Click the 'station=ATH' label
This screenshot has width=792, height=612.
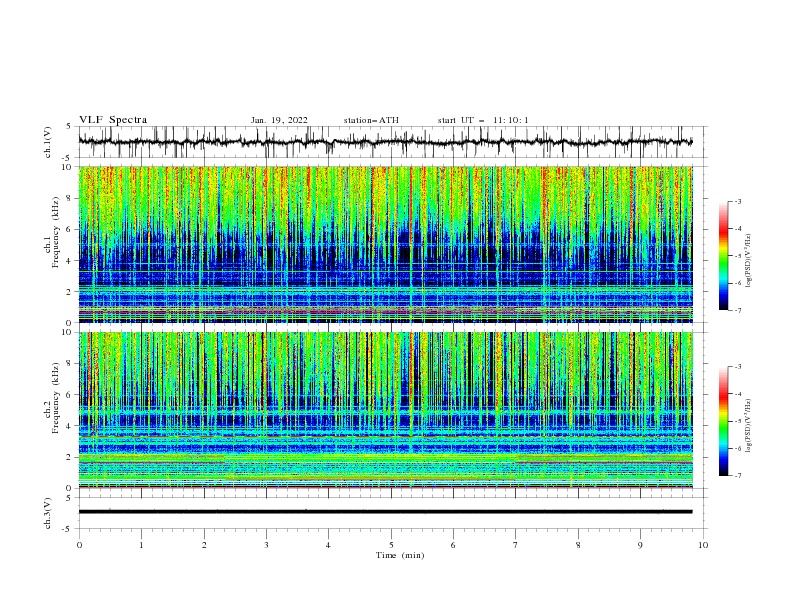371,120
